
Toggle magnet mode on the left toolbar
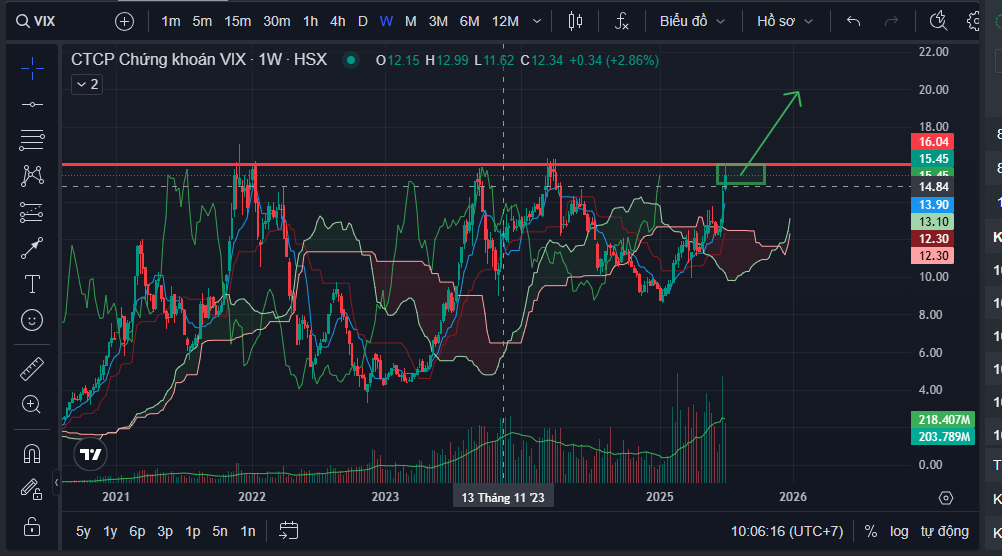point(32,453)
